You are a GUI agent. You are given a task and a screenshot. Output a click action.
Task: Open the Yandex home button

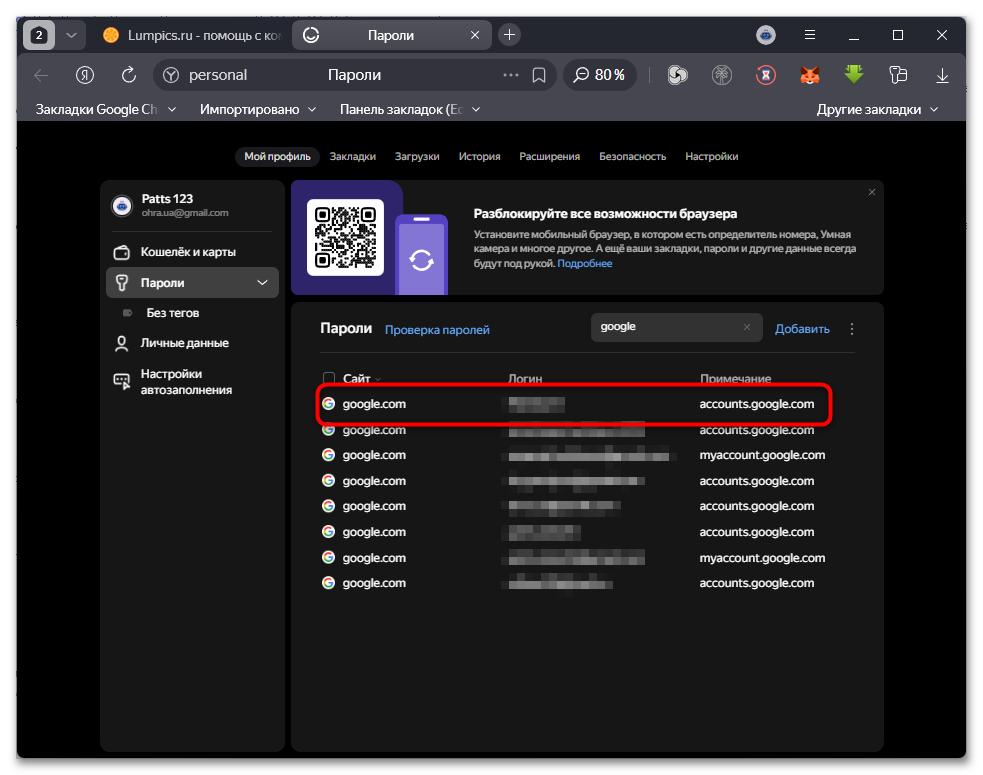pyautogui.click(x=85, y=75)
